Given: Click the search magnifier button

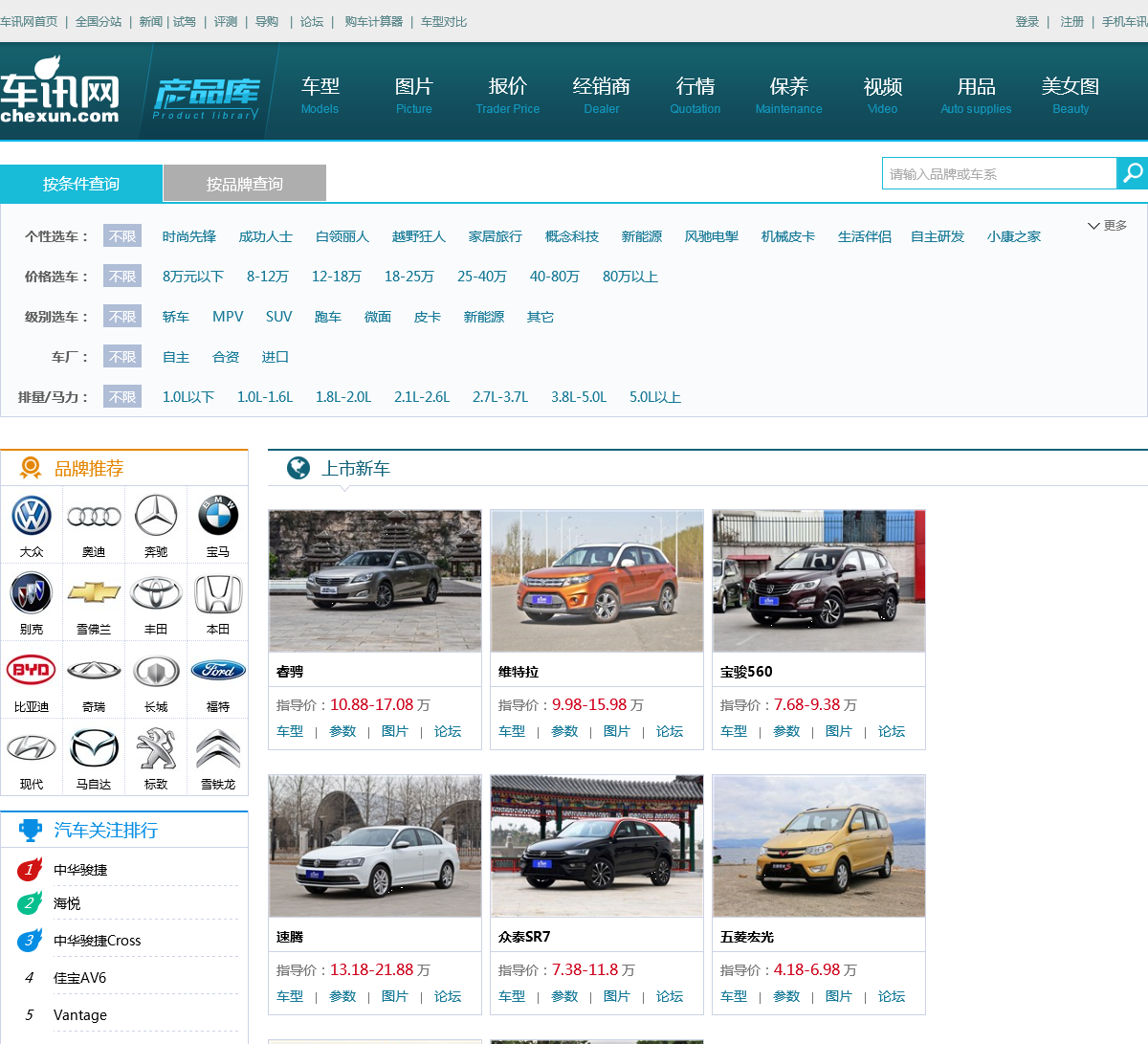Looking at the screenshot, I should point(1133,173).
